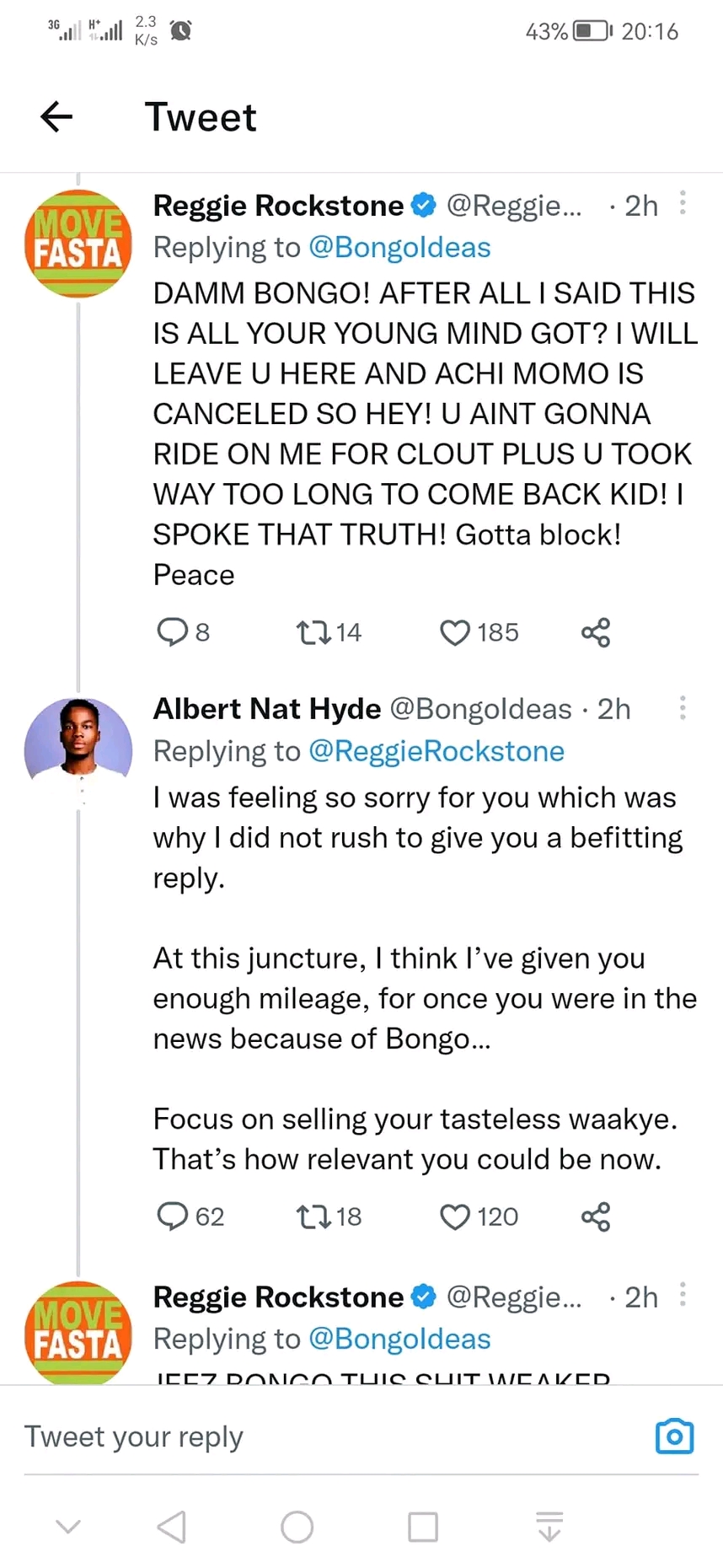The image size is (723, 1568).
Task: Like Reggie Rockstone's tweet with 185 likes
Action: (x=455, y=632)
